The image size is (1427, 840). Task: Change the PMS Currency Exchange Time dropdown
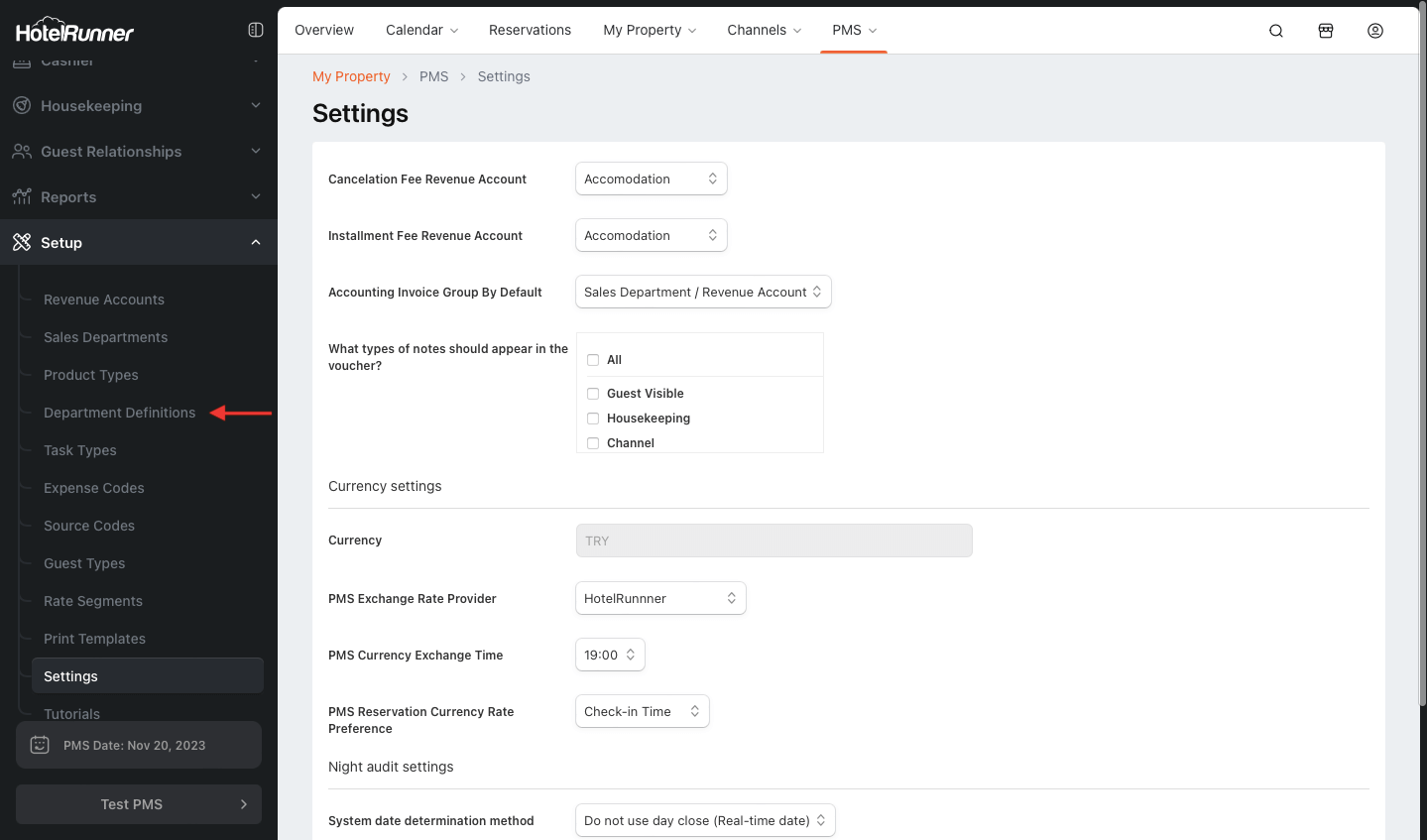610,655
